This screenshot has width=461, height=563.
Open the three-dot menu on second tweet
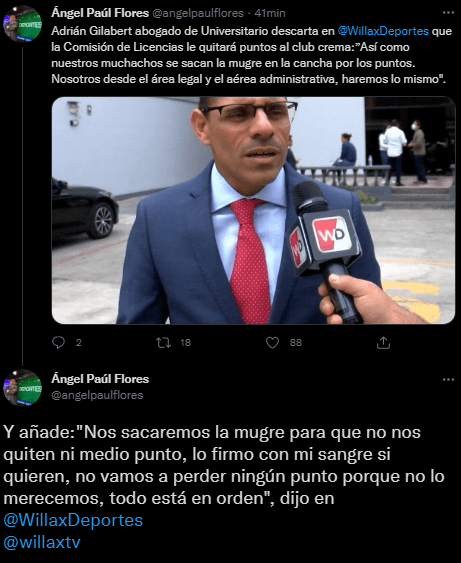[448, 380]
